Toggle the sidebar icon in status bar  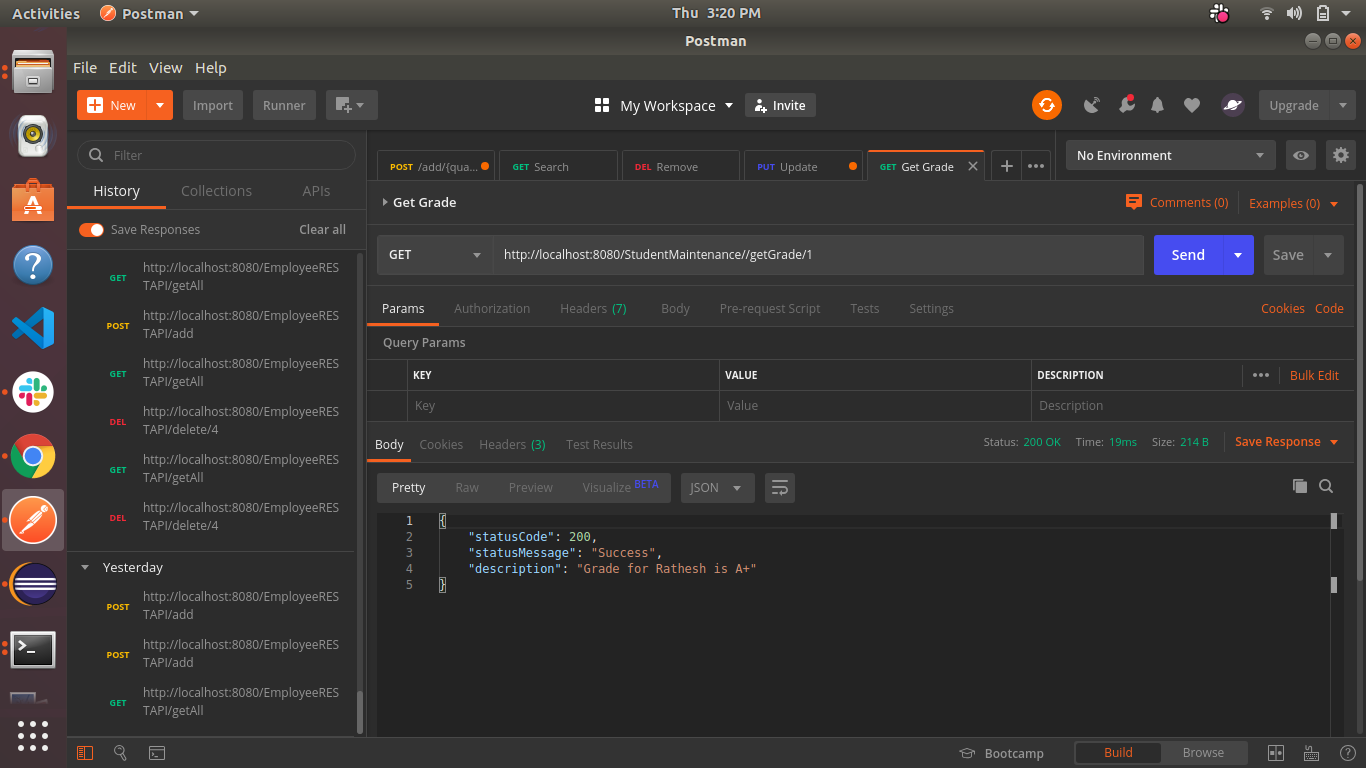[x=85, y=753]
